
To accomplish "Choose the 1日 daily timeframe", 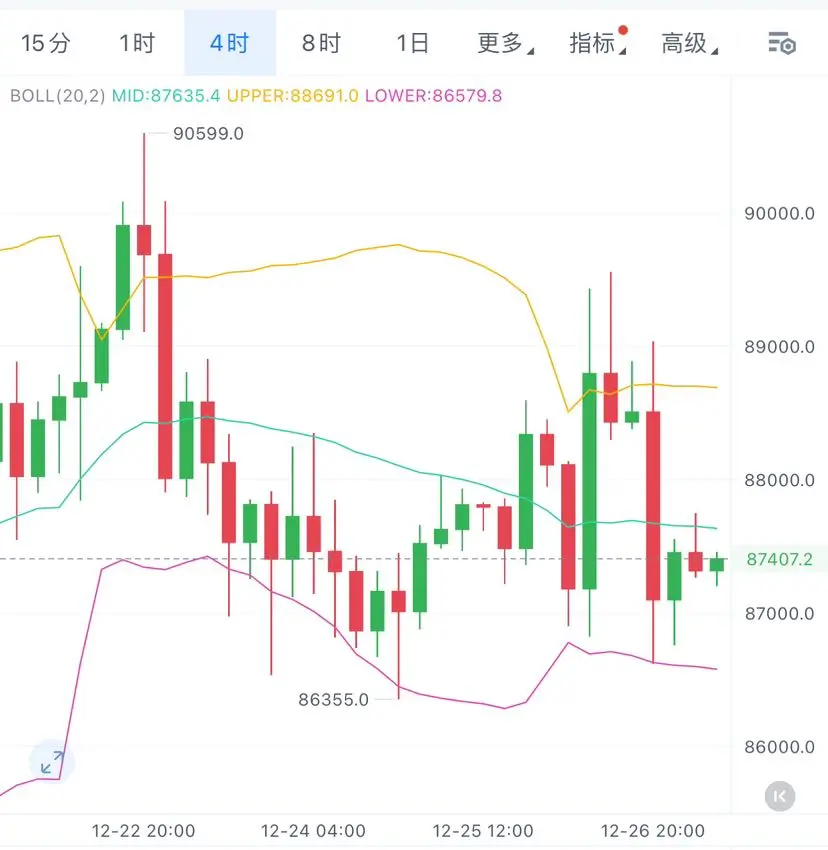I will (x=413, y=43).
